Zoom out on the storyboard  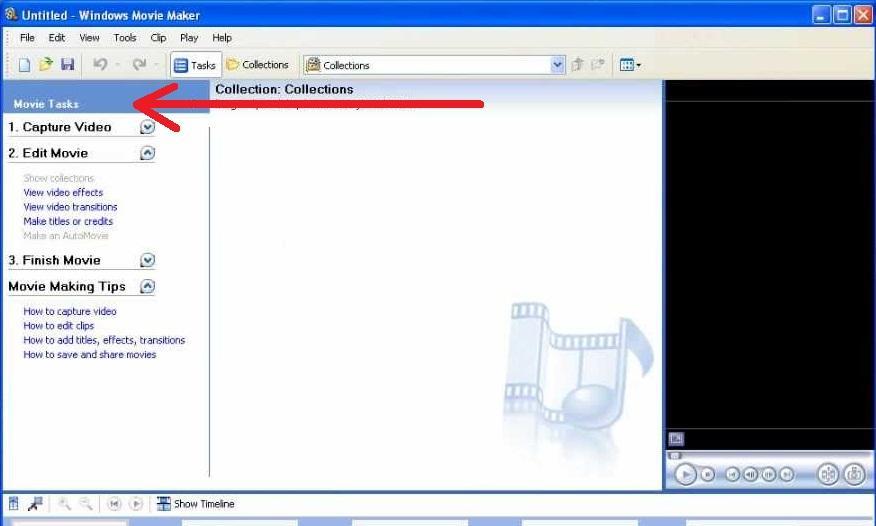(85, 504)
